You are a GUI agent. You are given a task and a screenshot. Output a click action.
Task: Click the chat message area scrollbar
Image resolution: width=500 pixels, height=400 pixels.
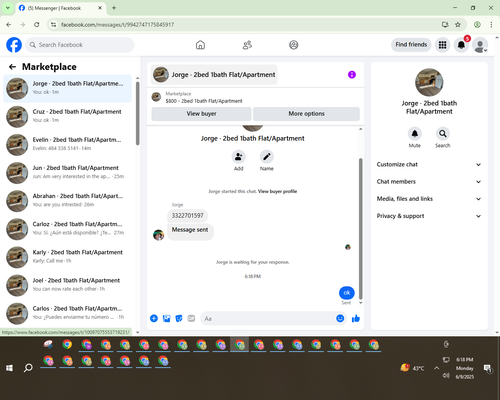(x=360, y=228)
